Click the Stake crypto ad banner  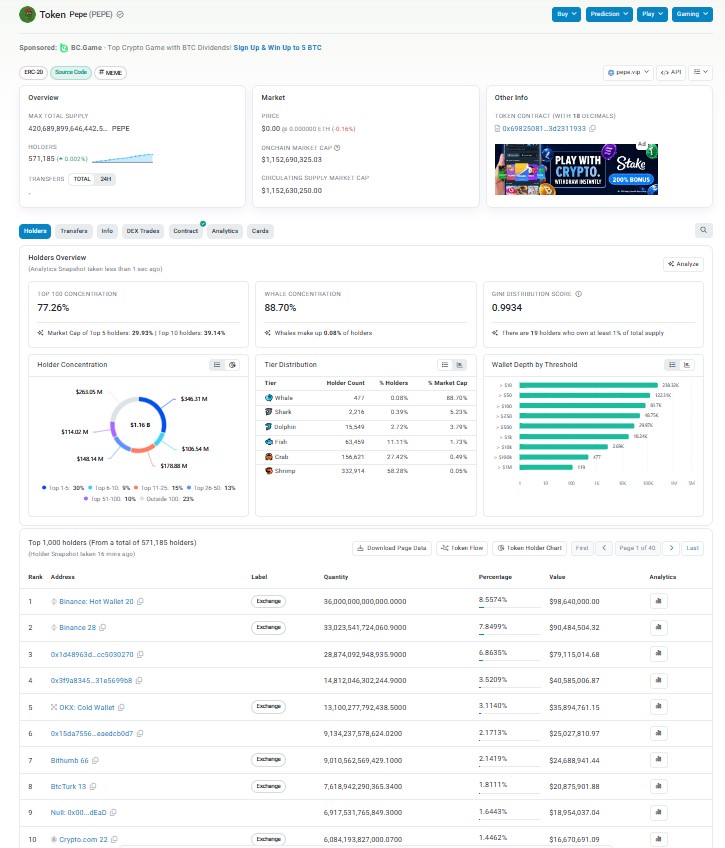(x=576, y=169)
